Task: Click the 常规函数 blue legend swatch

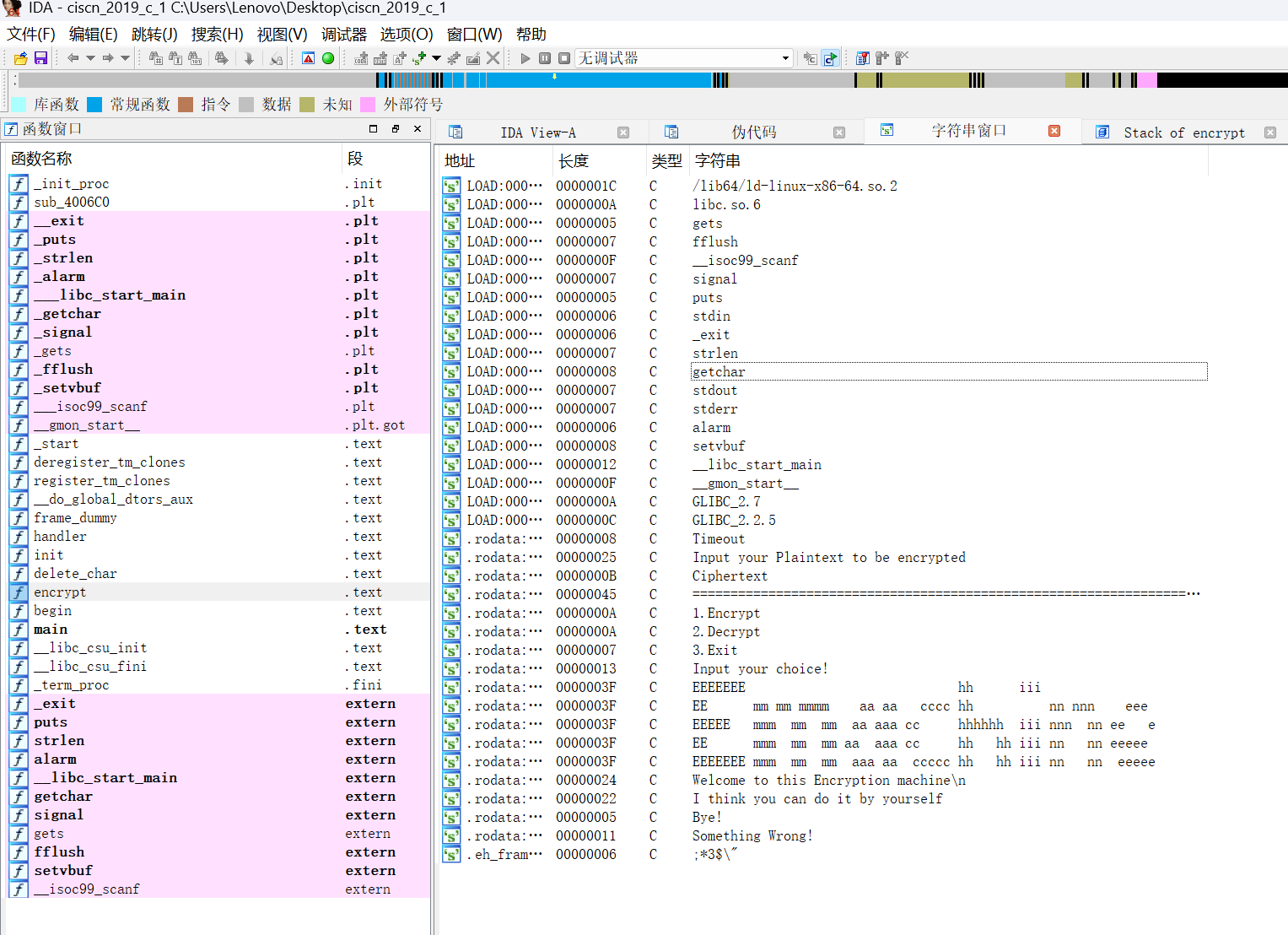Action: 94,105
